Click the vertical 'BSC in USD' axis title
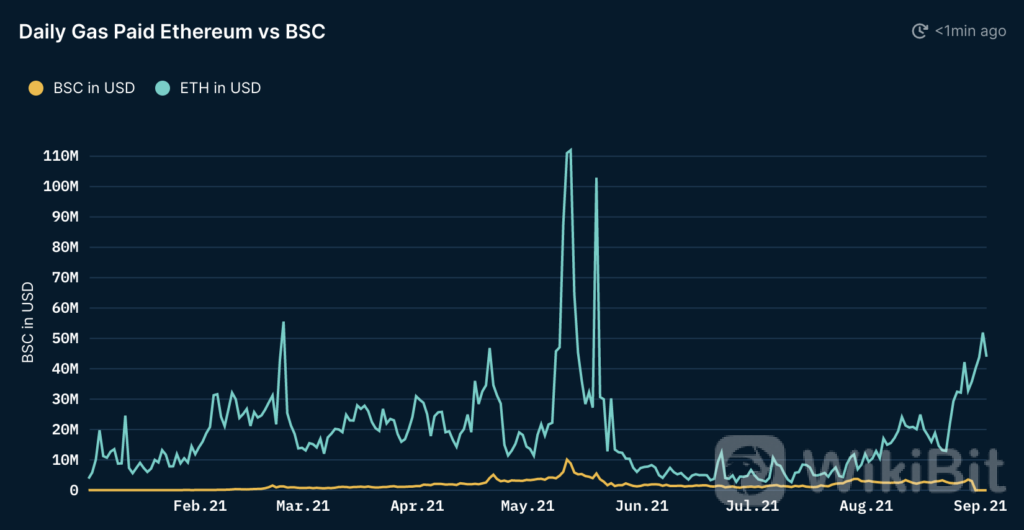This screenshot has height=530, width=1024. pos(27,324)
